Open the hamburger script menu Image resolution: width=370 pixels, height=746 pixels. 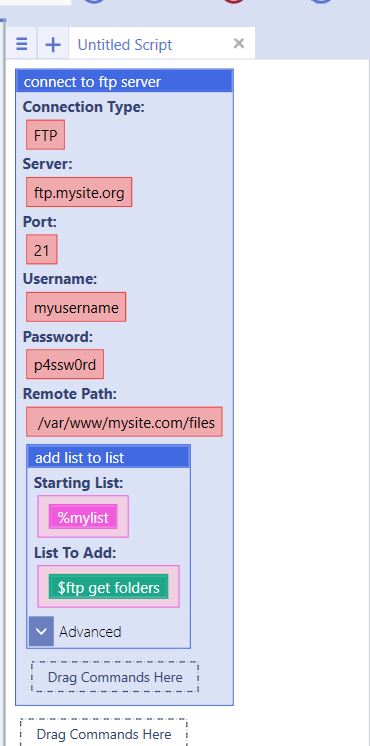tap(21, 44)
